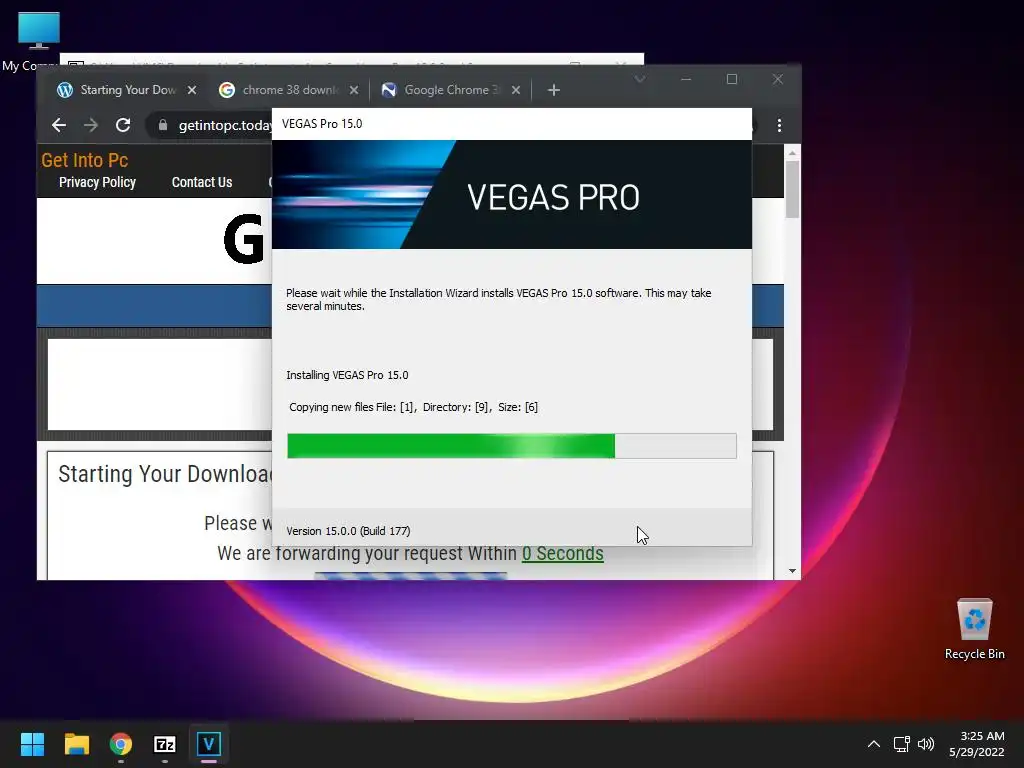Click the Chrome vertical scrollbar thumb
Image resolution: width=1024 pixels, height=768 pixels.
point(792,189)
